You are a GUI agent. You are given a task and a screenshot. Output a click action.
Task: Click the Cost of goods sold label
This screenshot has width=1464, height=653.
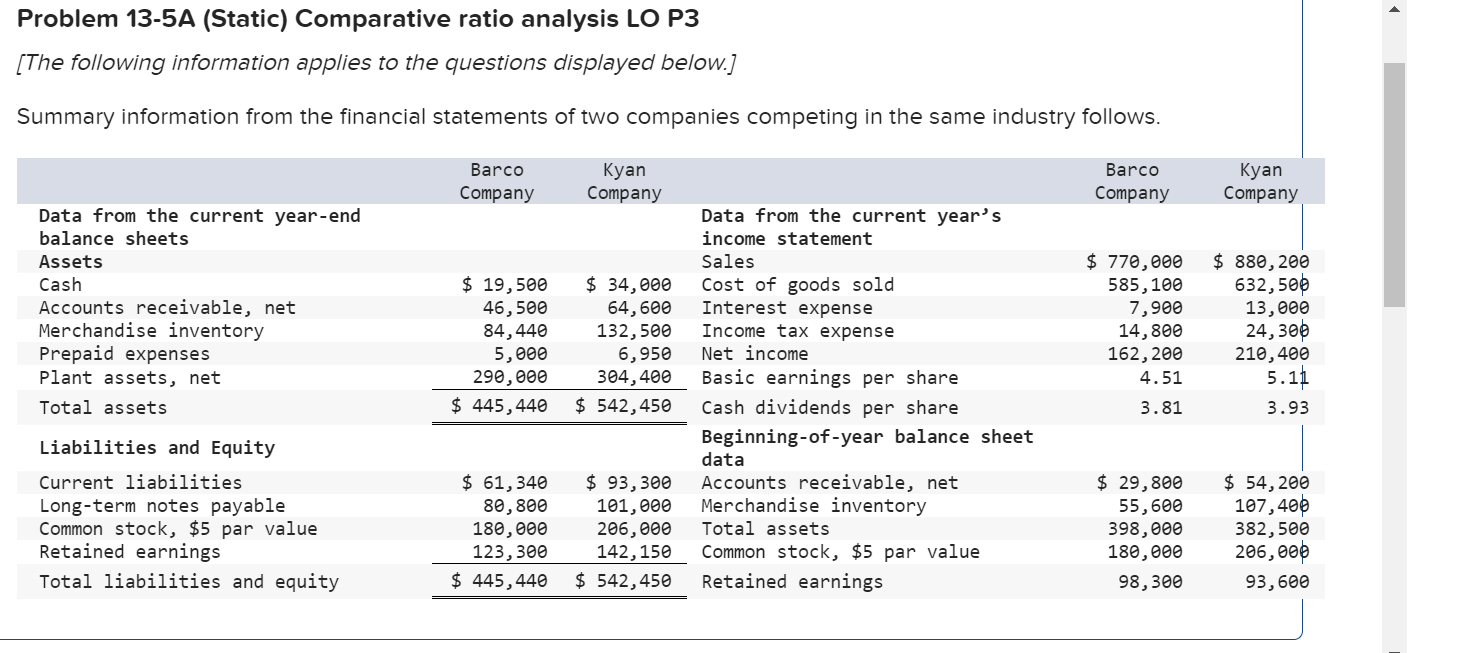pos(798,285)
